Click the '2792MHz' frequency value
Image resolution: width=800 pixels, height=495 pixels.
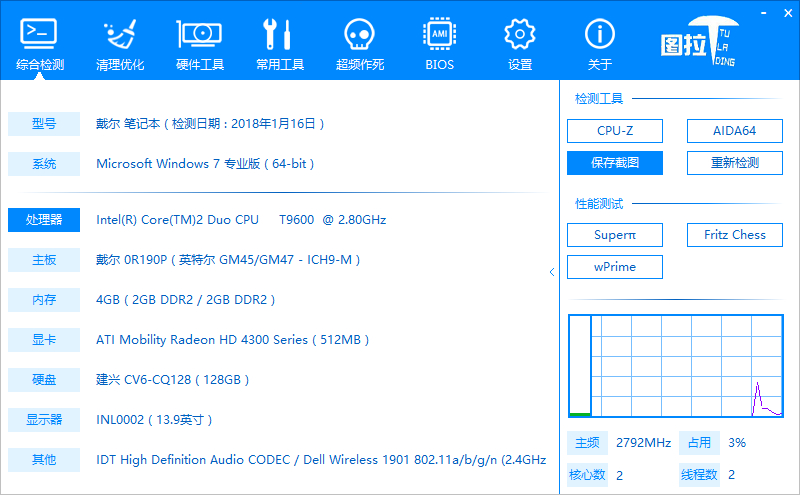(x=643, y=443)
